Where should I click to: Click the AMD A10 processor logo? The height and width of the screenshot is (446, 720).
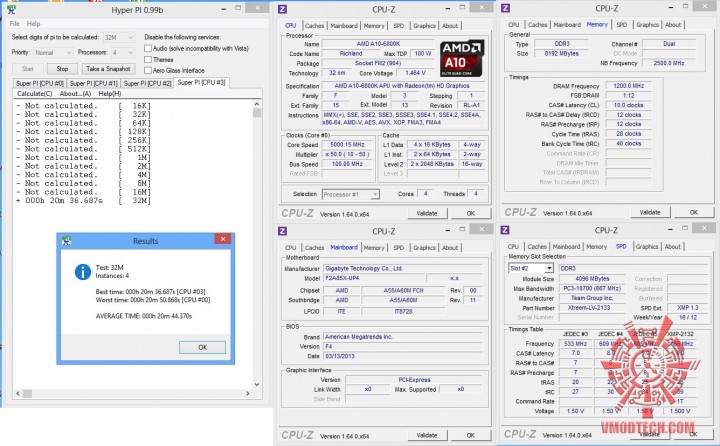(x=461, y=58)
